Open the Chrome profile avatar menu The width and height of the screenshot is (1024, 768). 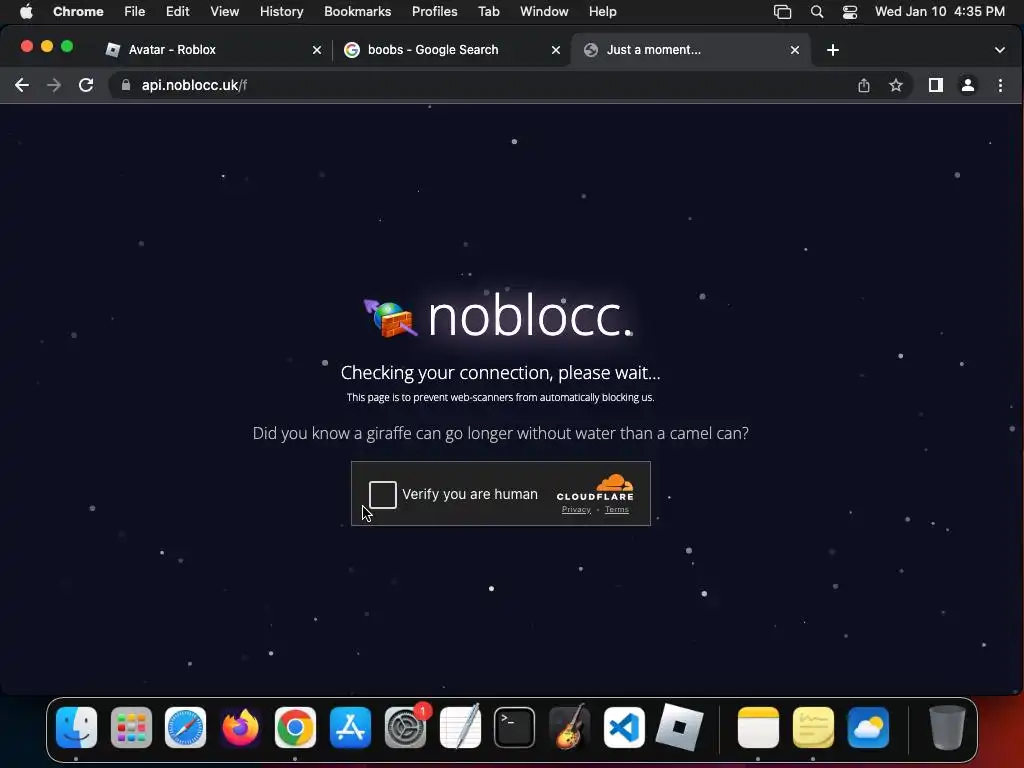coord(968,86)
